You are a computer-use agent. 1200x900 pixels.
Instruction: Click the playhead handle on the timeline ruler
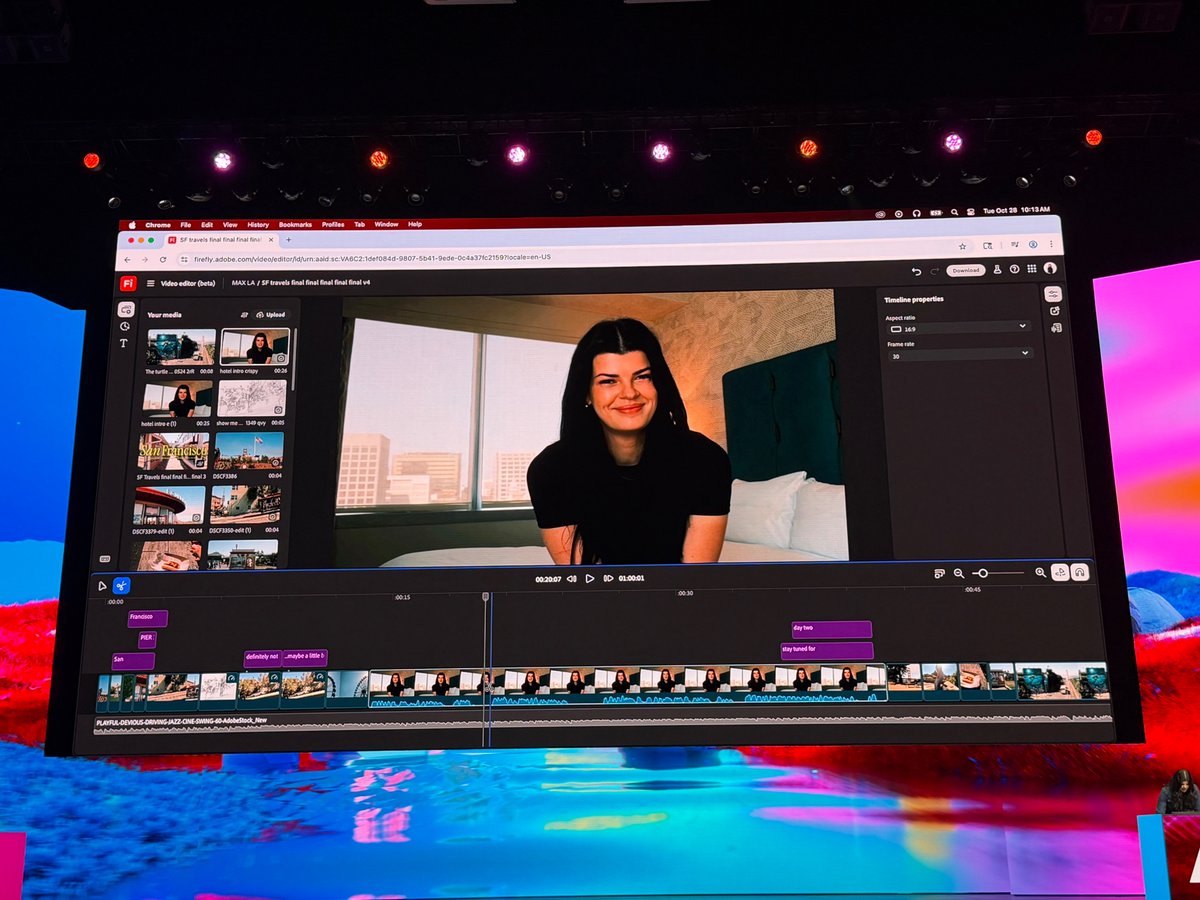[486, 596]
